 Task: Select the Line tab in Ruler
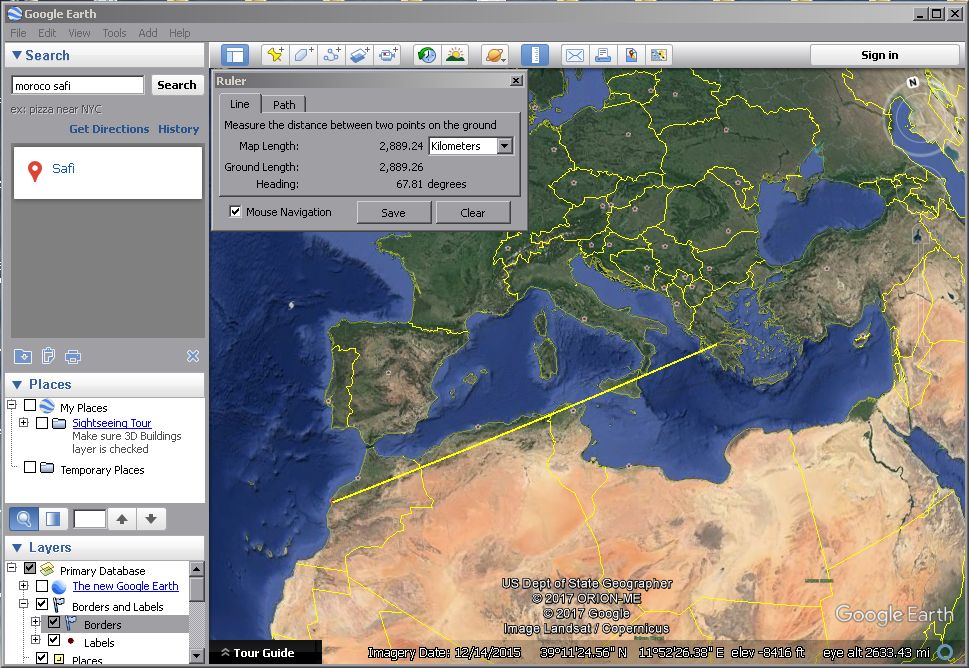tap(240, 104)
